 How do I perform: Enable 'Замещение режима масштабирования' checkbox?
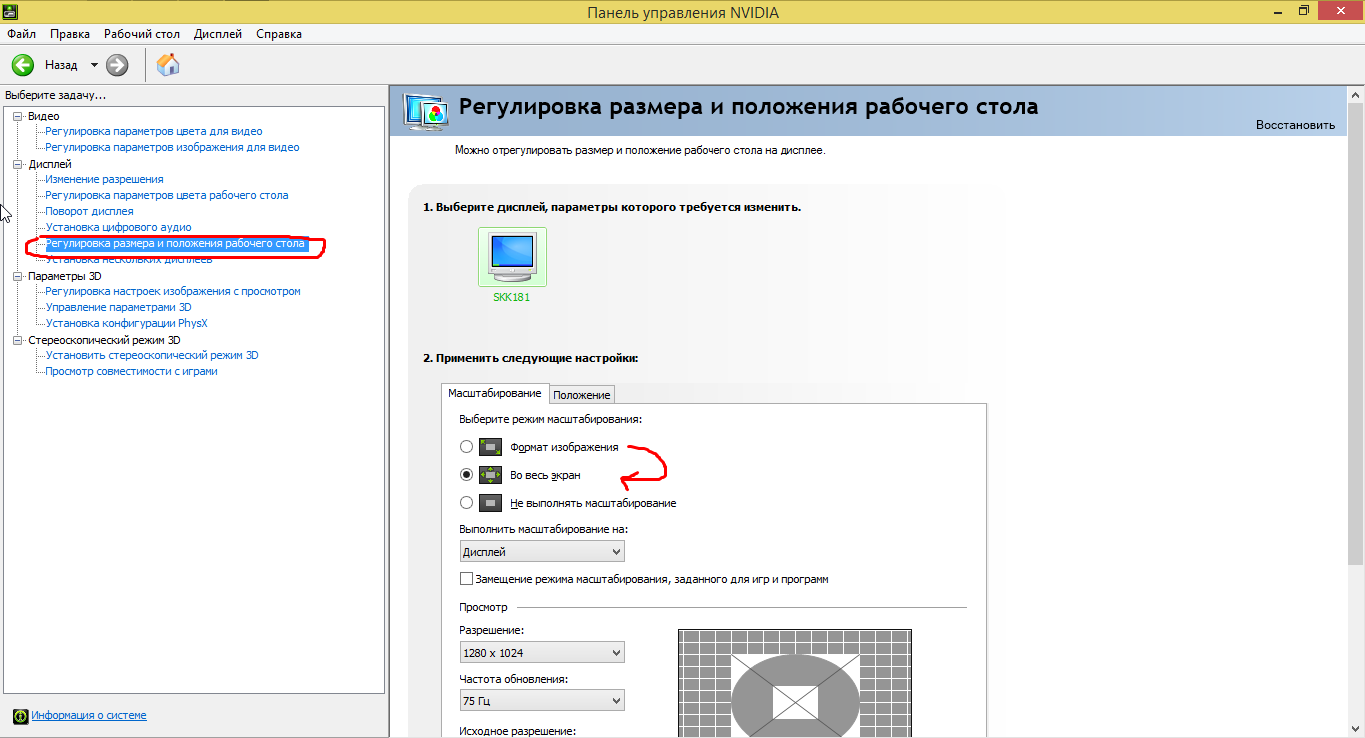pos(466,579)
